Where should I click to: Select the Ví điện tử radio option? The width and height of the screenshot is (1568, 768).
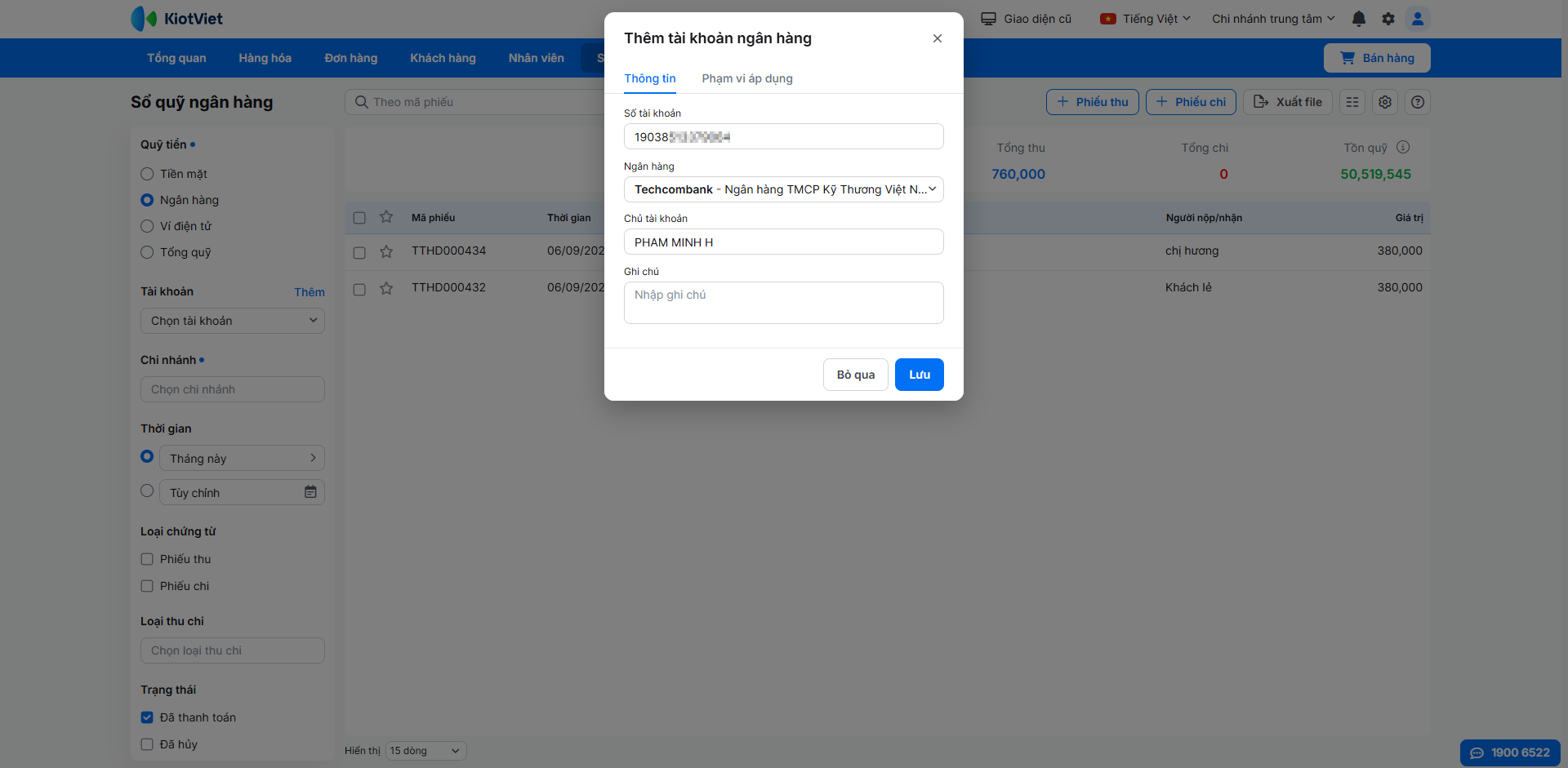tap(147, 226)
